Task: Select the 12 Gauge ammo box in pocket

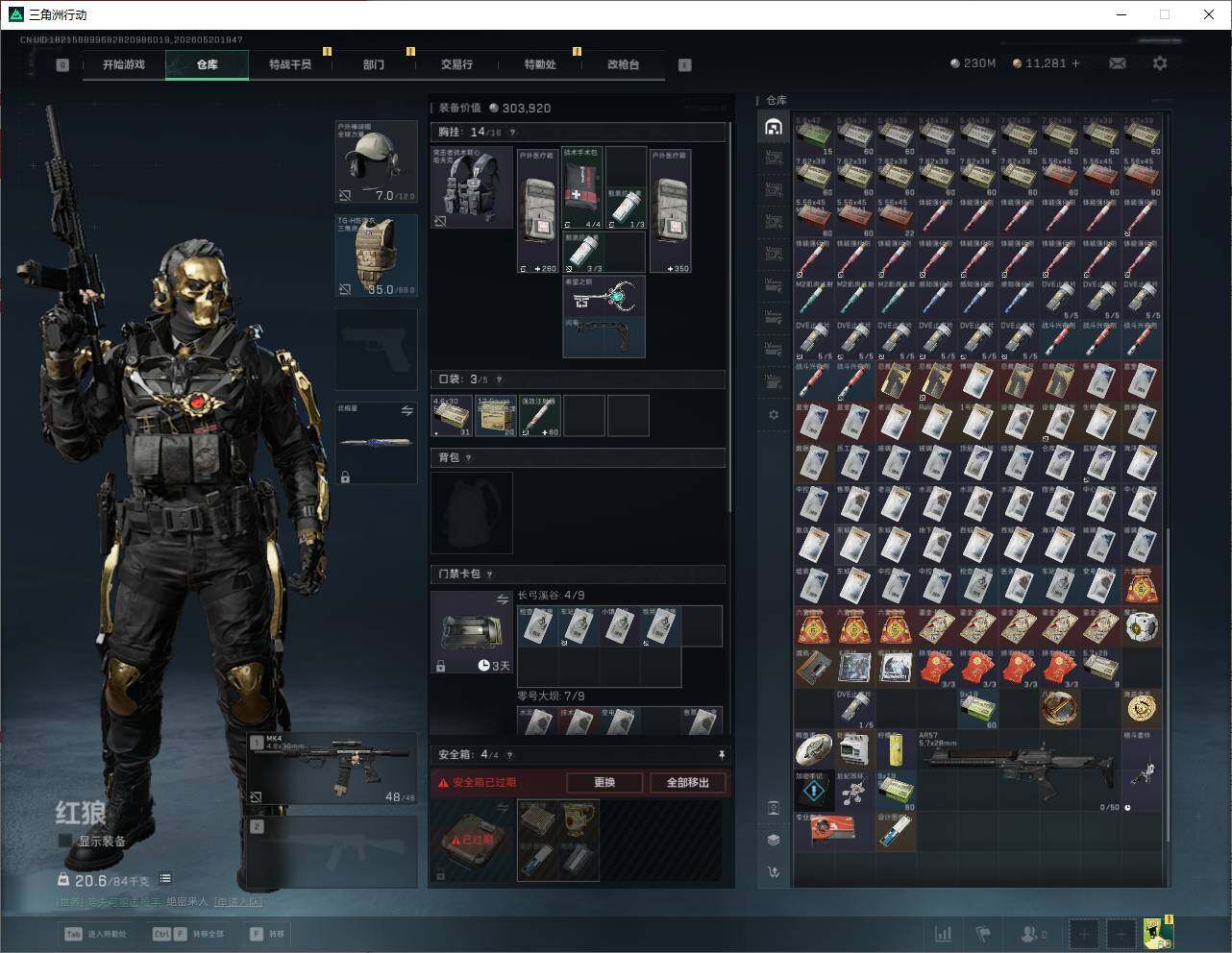Action: [496, 415]
